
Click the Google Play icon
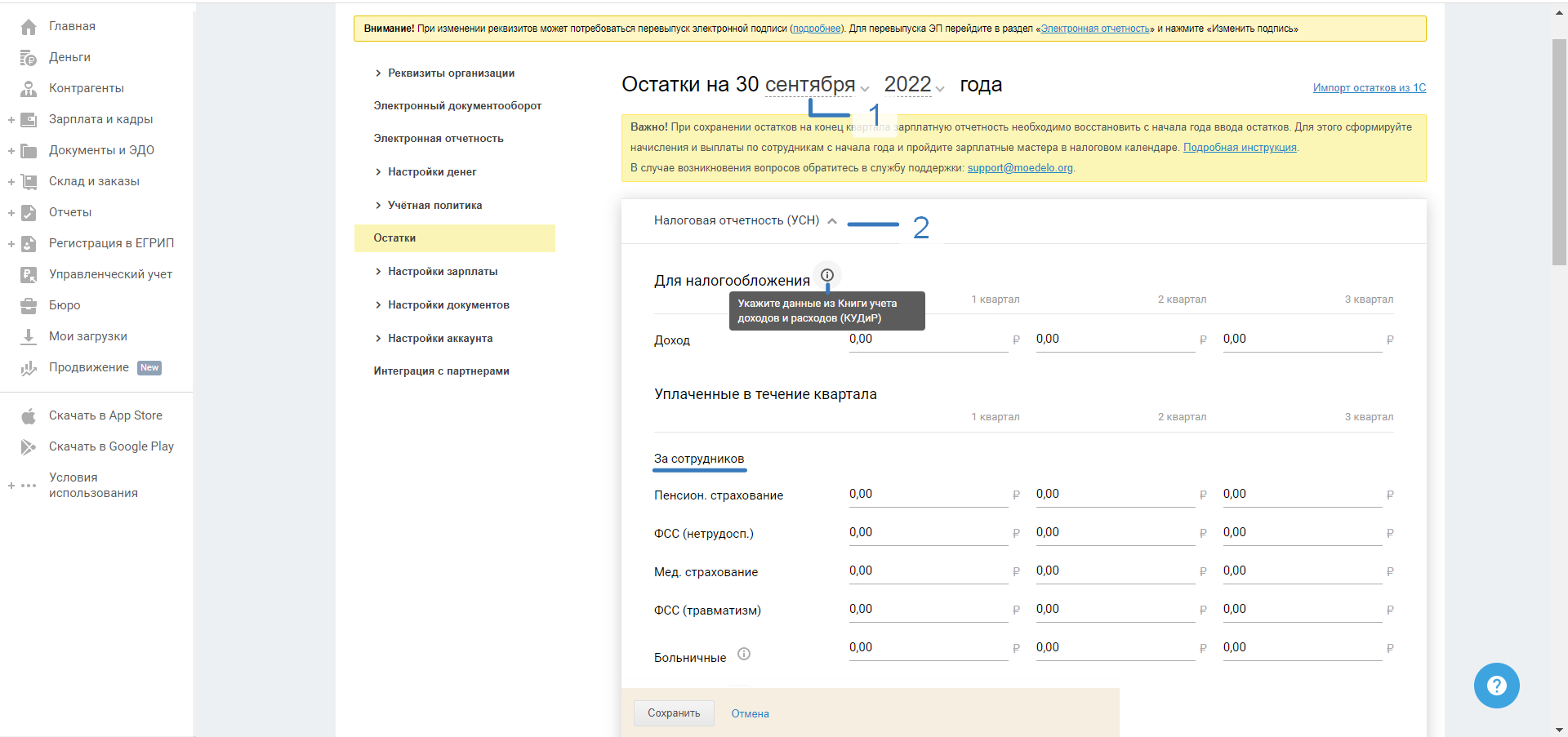[x=29, y=447]
